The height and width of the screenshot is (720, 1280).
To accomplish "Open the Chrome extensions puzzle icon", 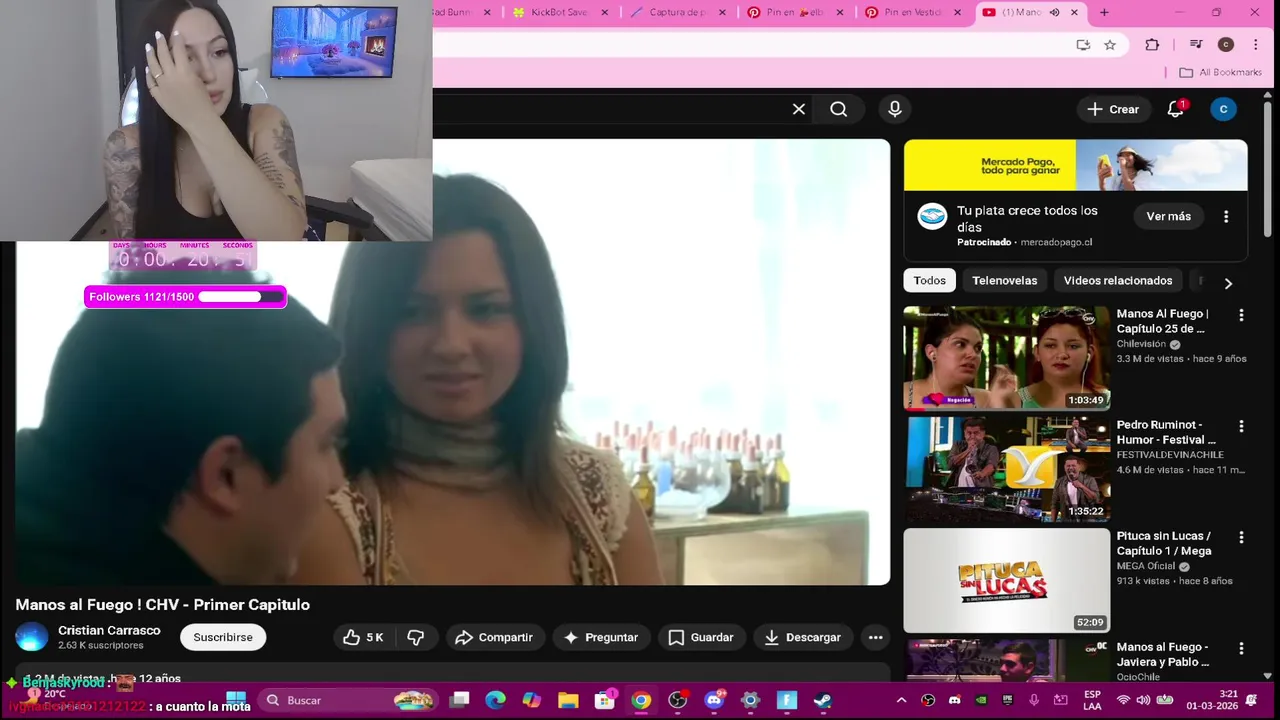I will 1152,45.
